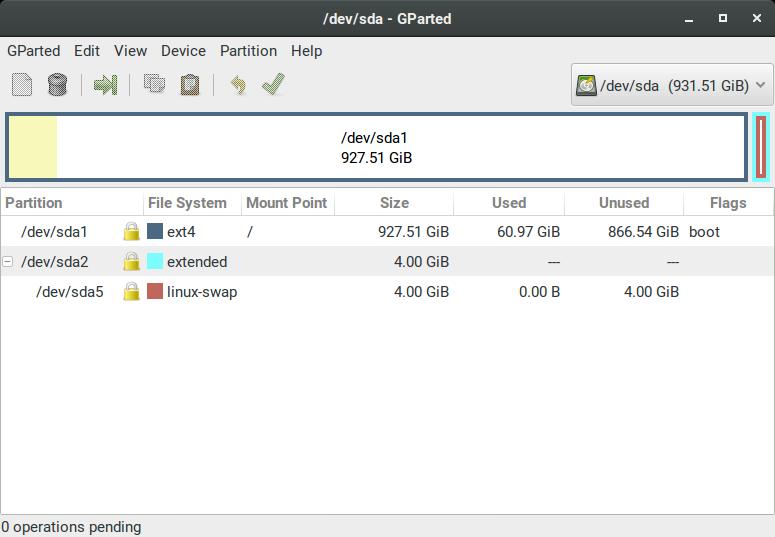This screenshot has width=775, height=537.
Task: Sort by Used column header
Action: (509, 203)
